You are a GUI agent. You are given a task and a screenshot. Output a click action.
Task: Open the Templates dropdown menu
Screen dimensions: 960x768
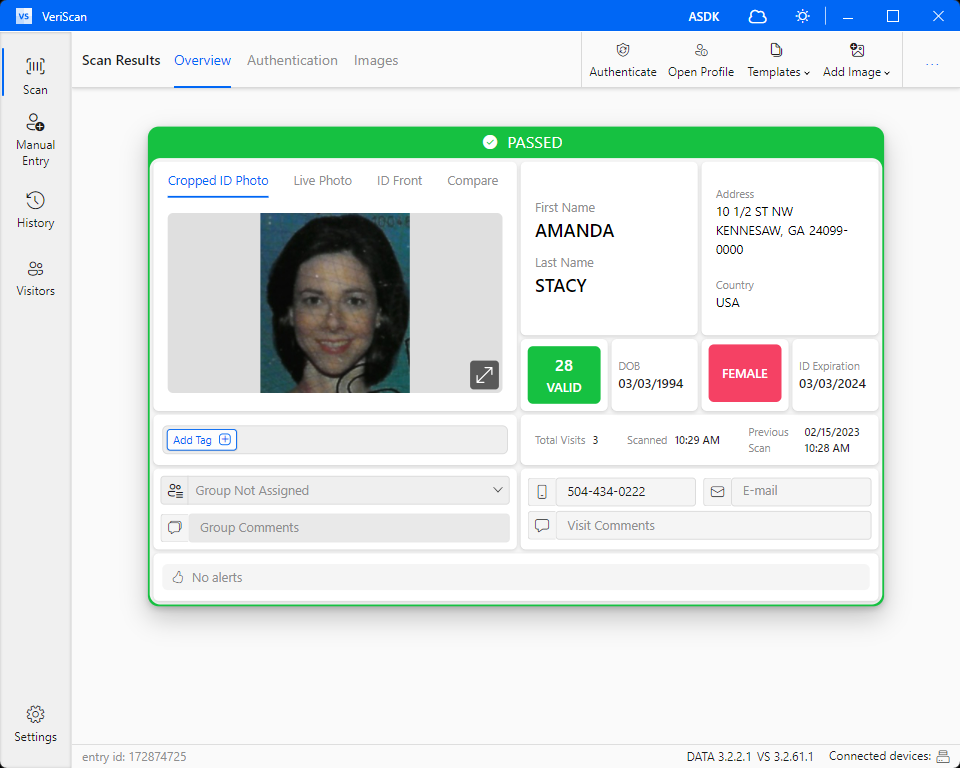778,60
